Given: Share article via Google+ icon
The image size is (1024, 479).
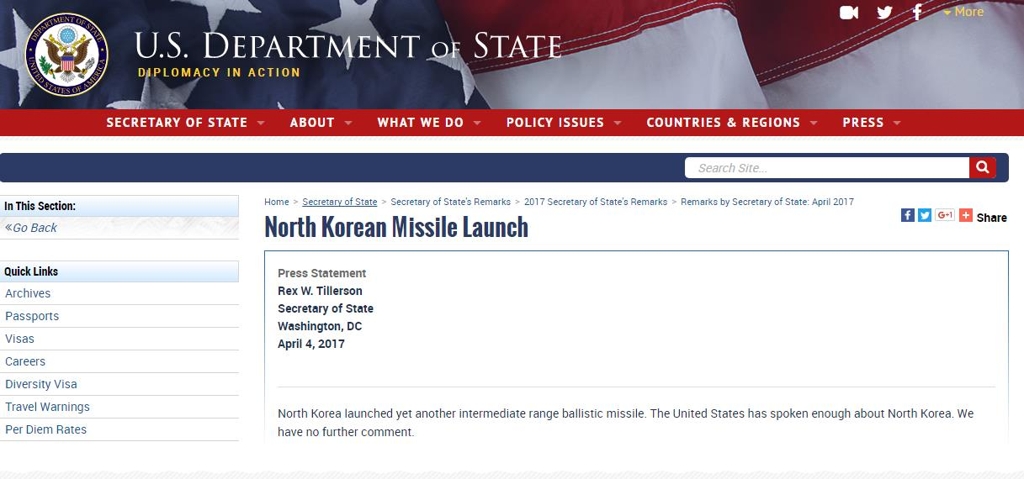Looking at the screenshot, I should [x=945, y=215].
